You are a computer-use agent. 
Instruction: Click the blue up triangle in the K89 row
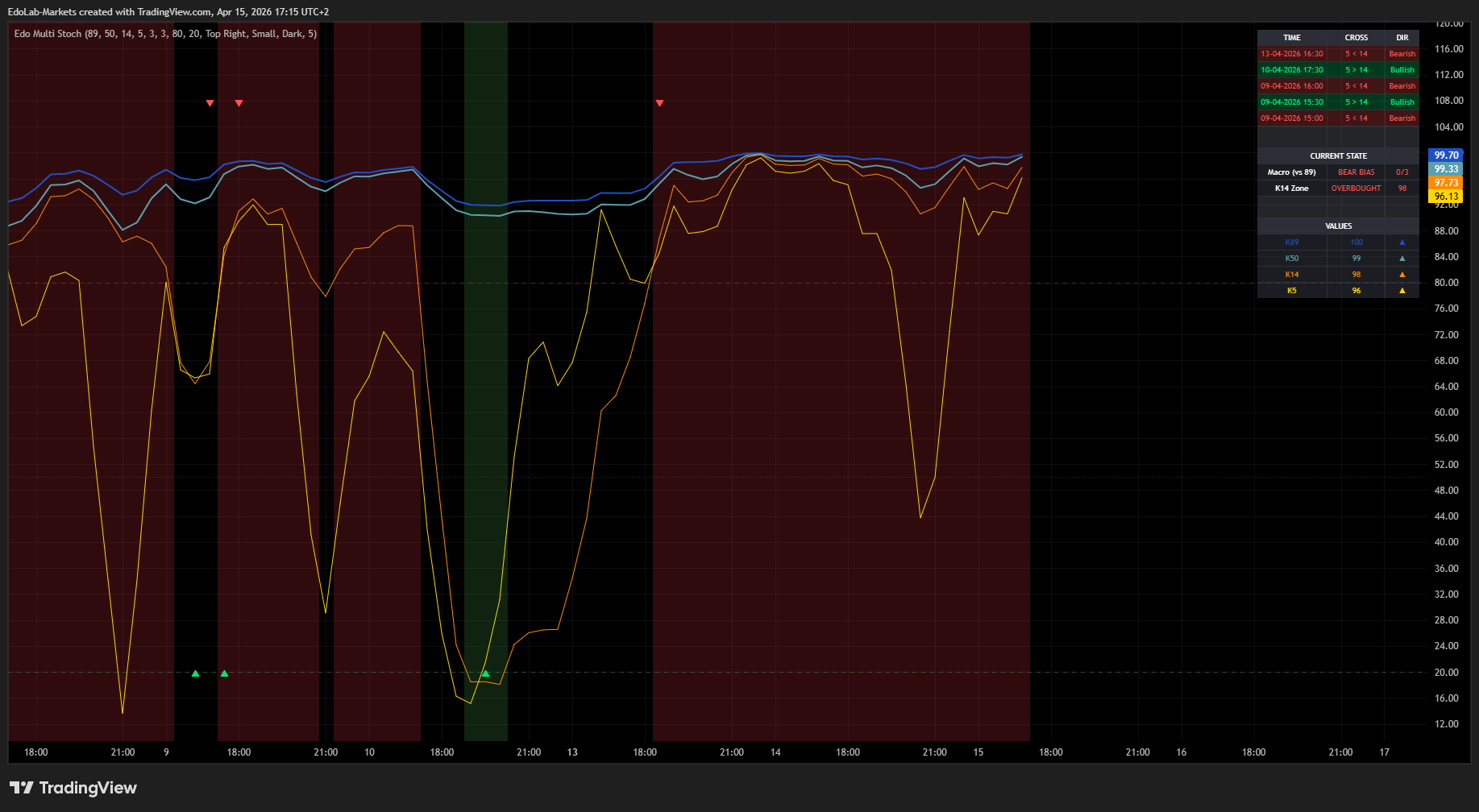coord(1402,242)
